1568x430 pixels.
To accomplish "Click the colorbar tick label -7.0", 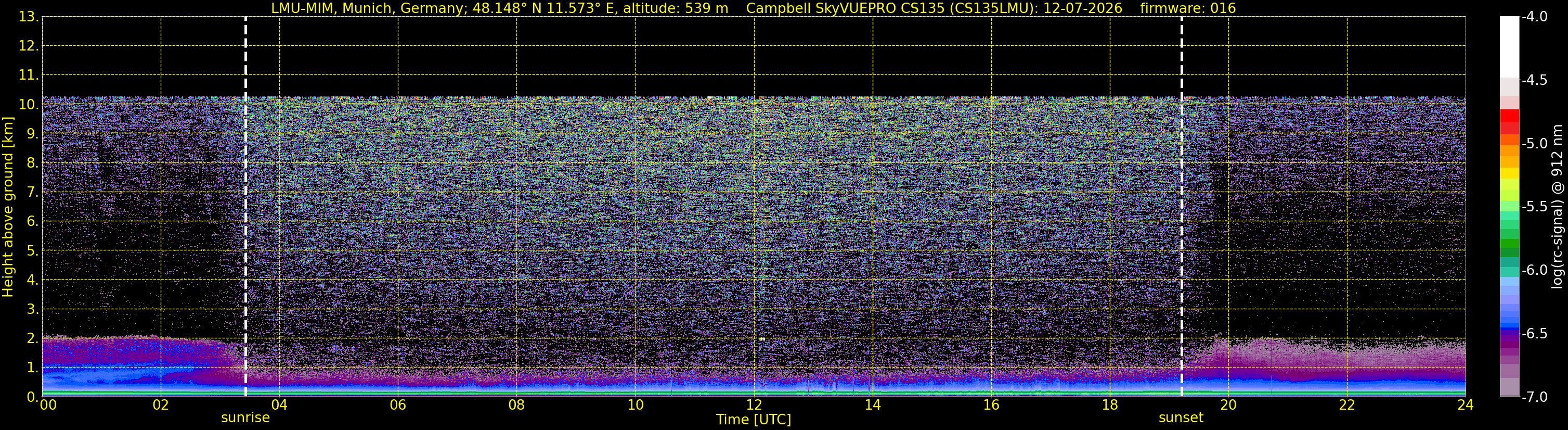I will click(1535, 397).
